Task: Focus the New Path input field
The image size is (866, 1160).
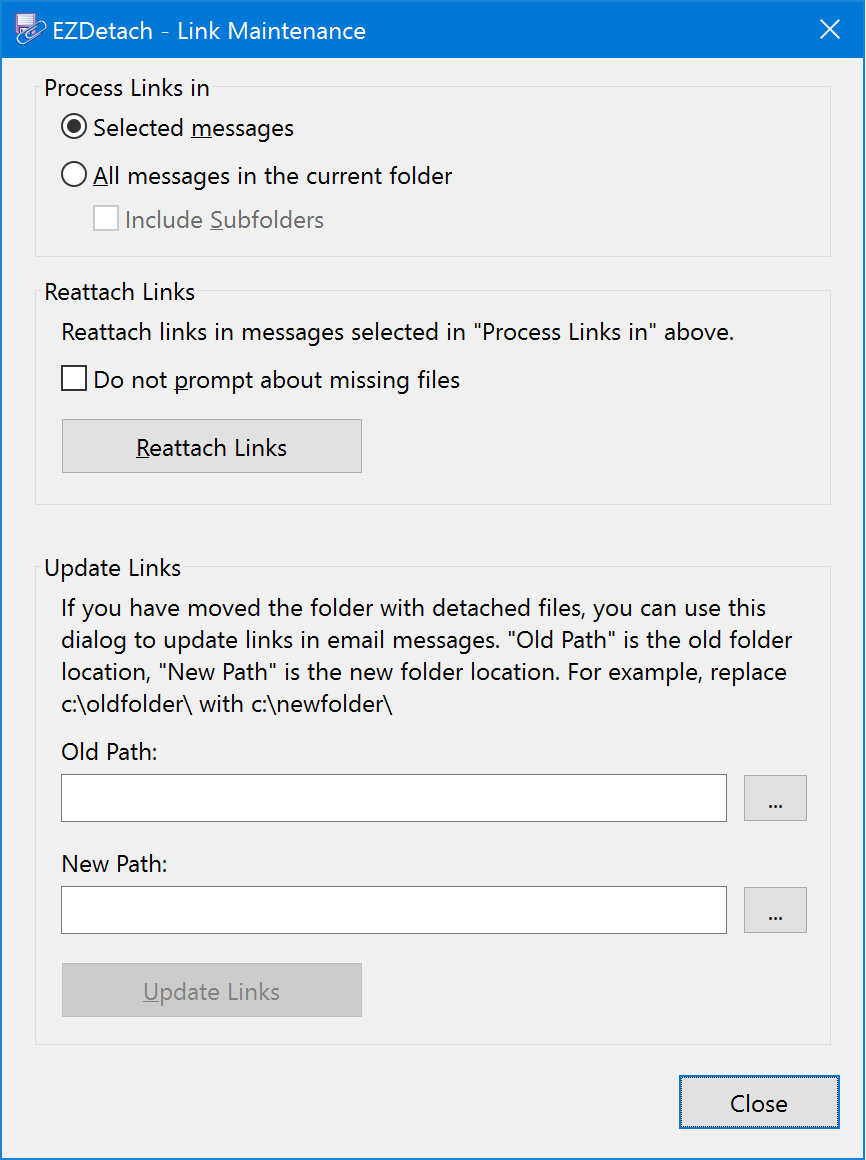Action: [x=394, y=910]
